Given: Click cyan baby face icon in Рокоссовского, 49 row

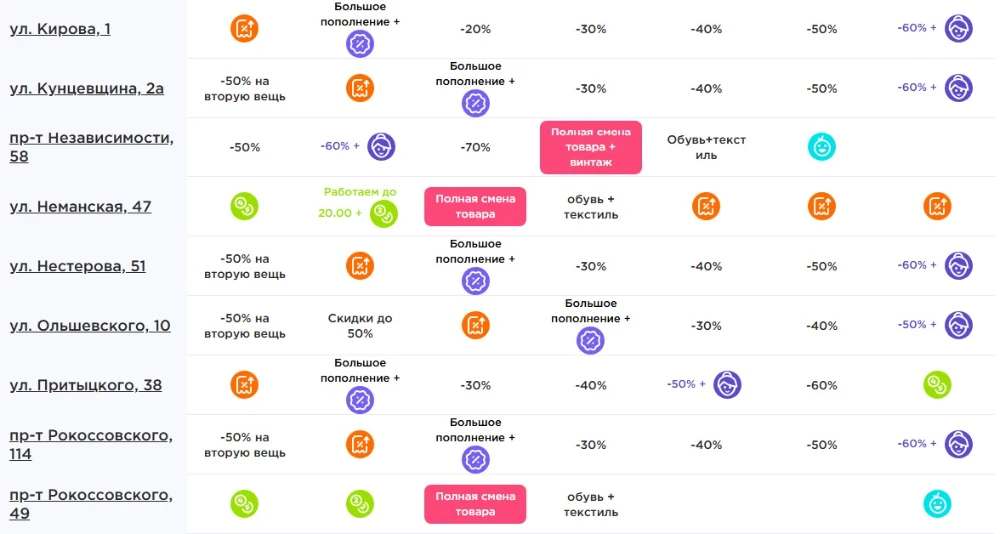Looking at the screenshot, I should pyautogui.click(x=937, y=503).
